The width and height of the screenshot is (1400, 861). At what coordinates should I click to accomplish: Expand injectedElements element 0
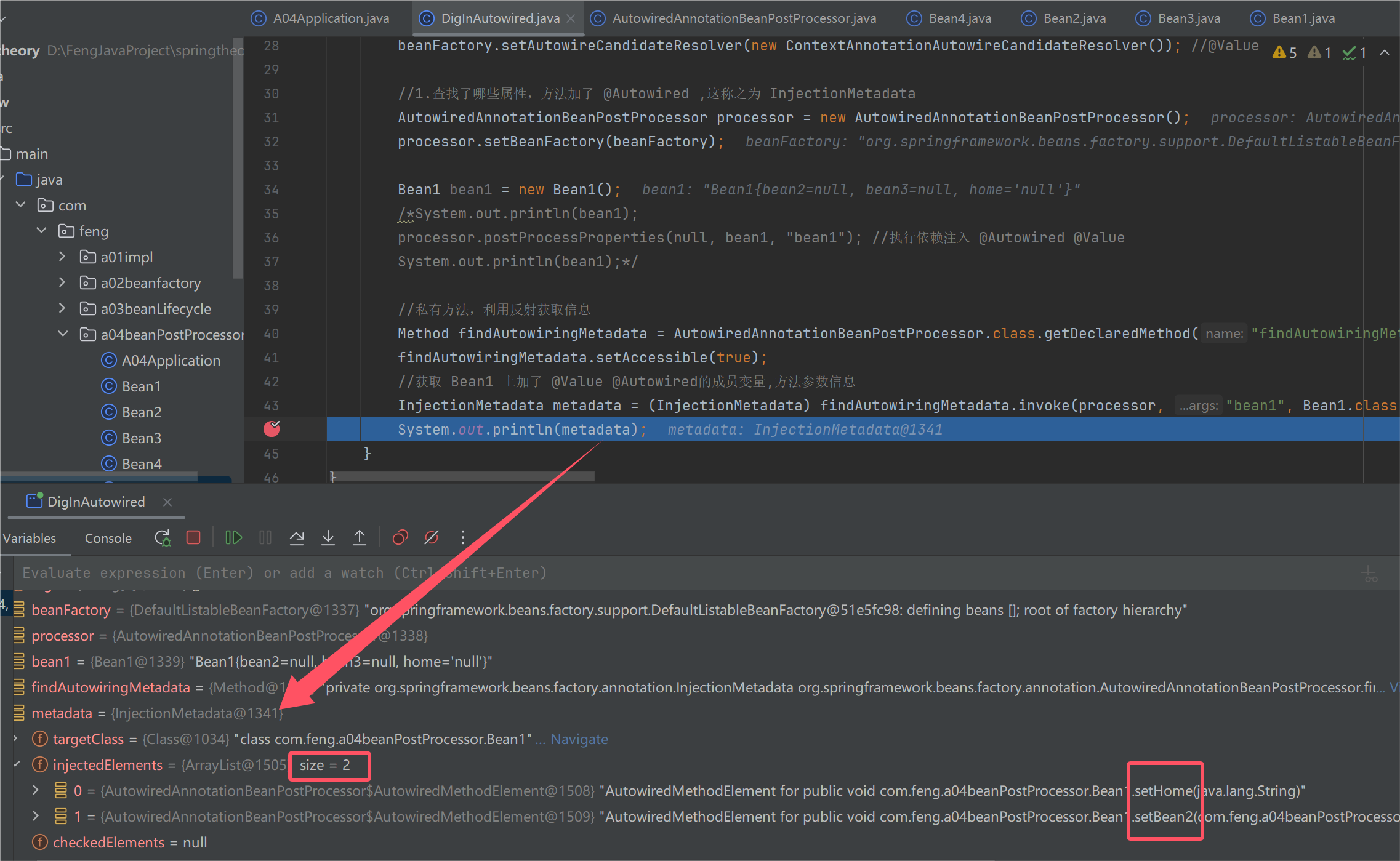pyautogui.click(x=36, y=790)
